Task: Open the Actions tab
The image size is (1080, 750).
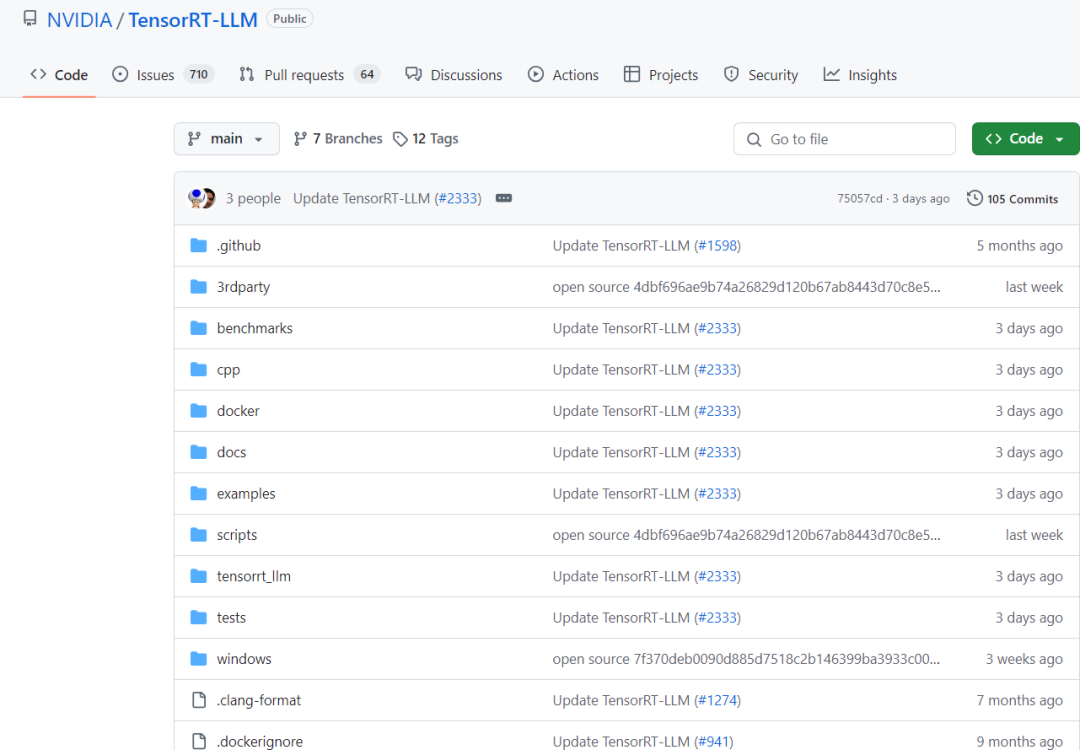Action: pos(563,74)
